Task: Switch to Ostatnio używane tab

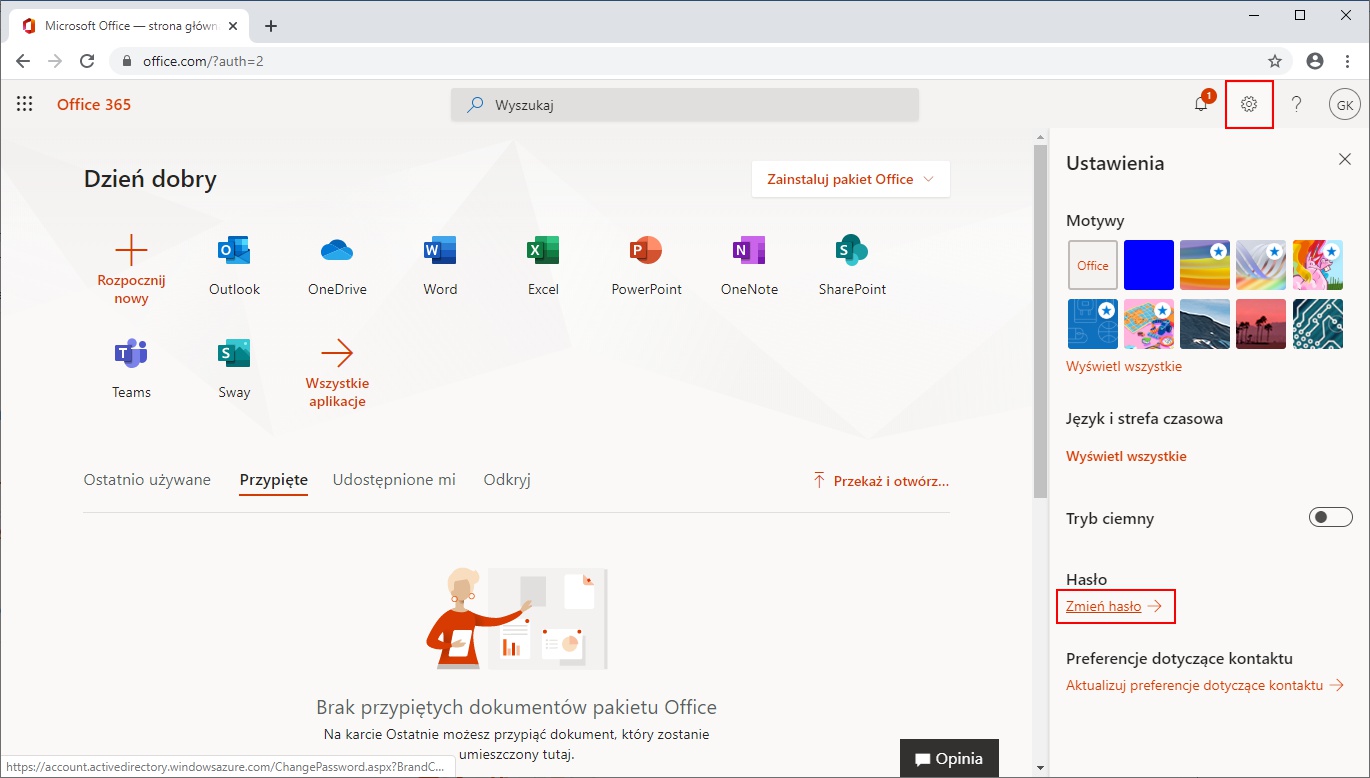Action: (147, 480)
